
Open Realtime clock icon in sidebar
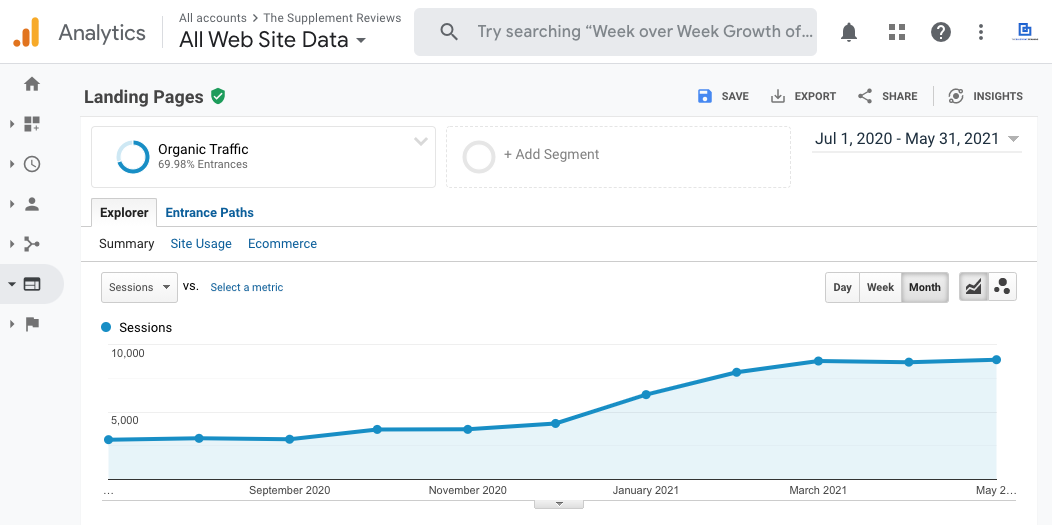pos(32,164)
